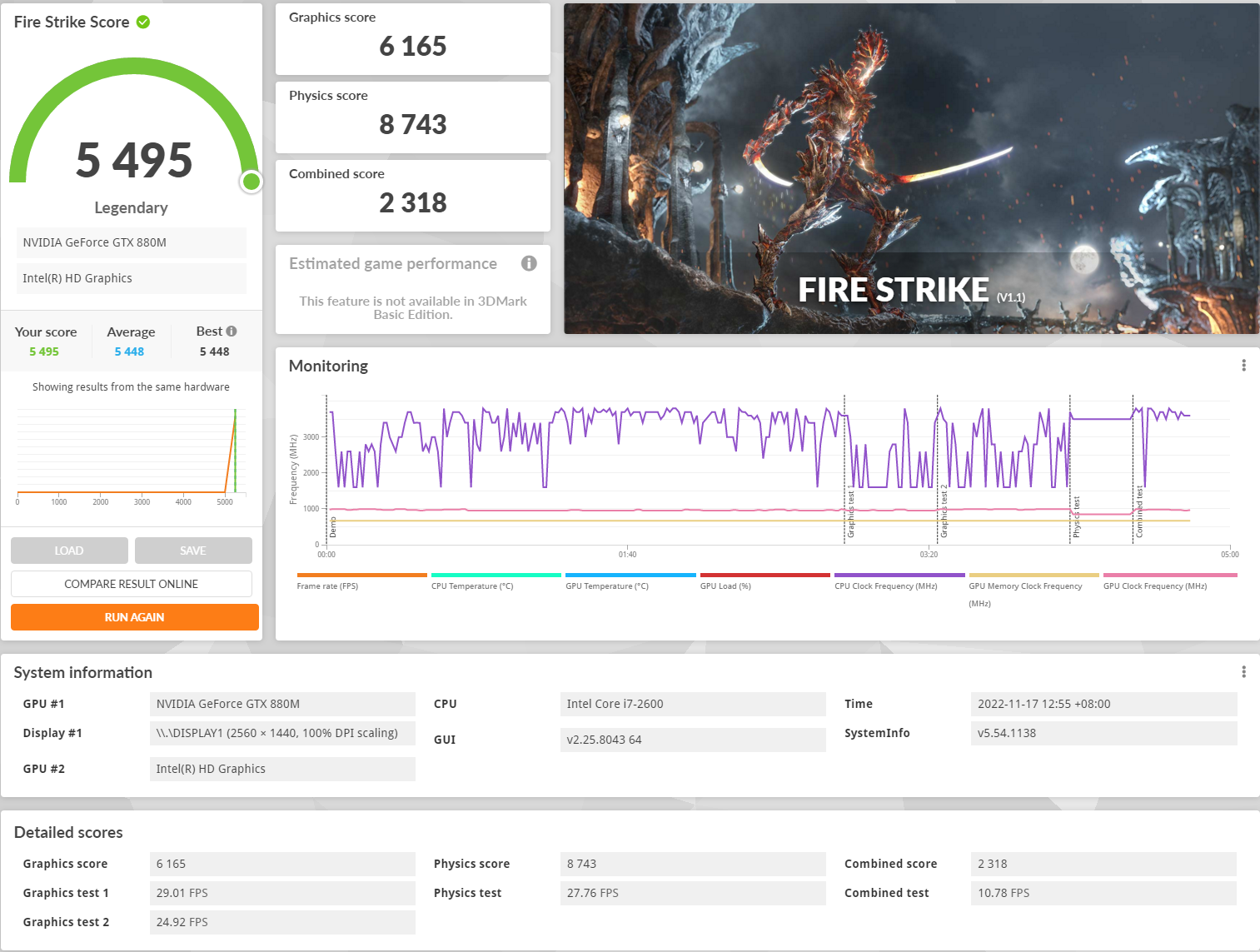Viewport: 1260px width, 952px height.
Task: Click the info icon next to Estimated game performance
Action: 529,263
